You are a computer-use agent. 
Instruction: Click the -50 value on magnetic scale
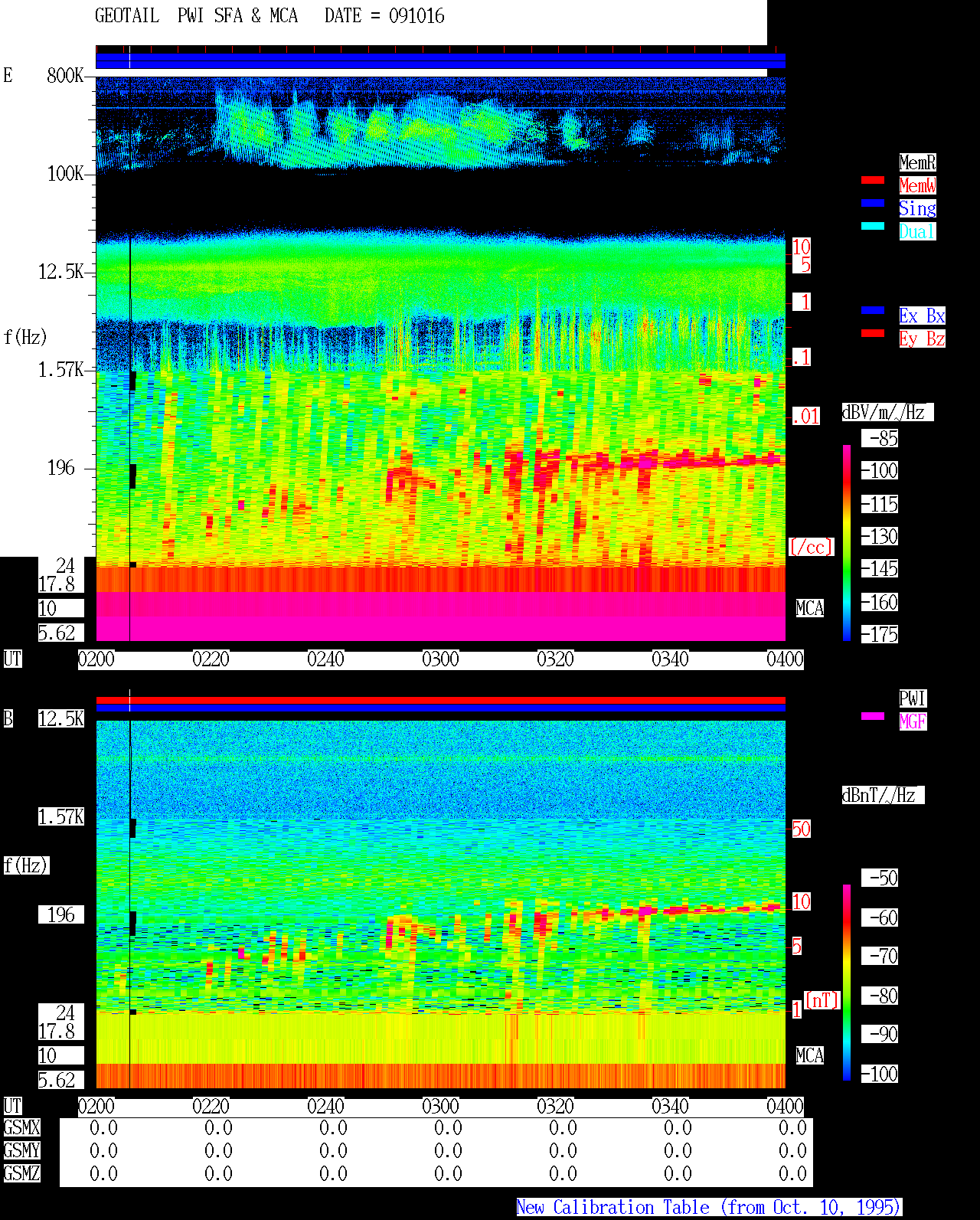point(880,878)
